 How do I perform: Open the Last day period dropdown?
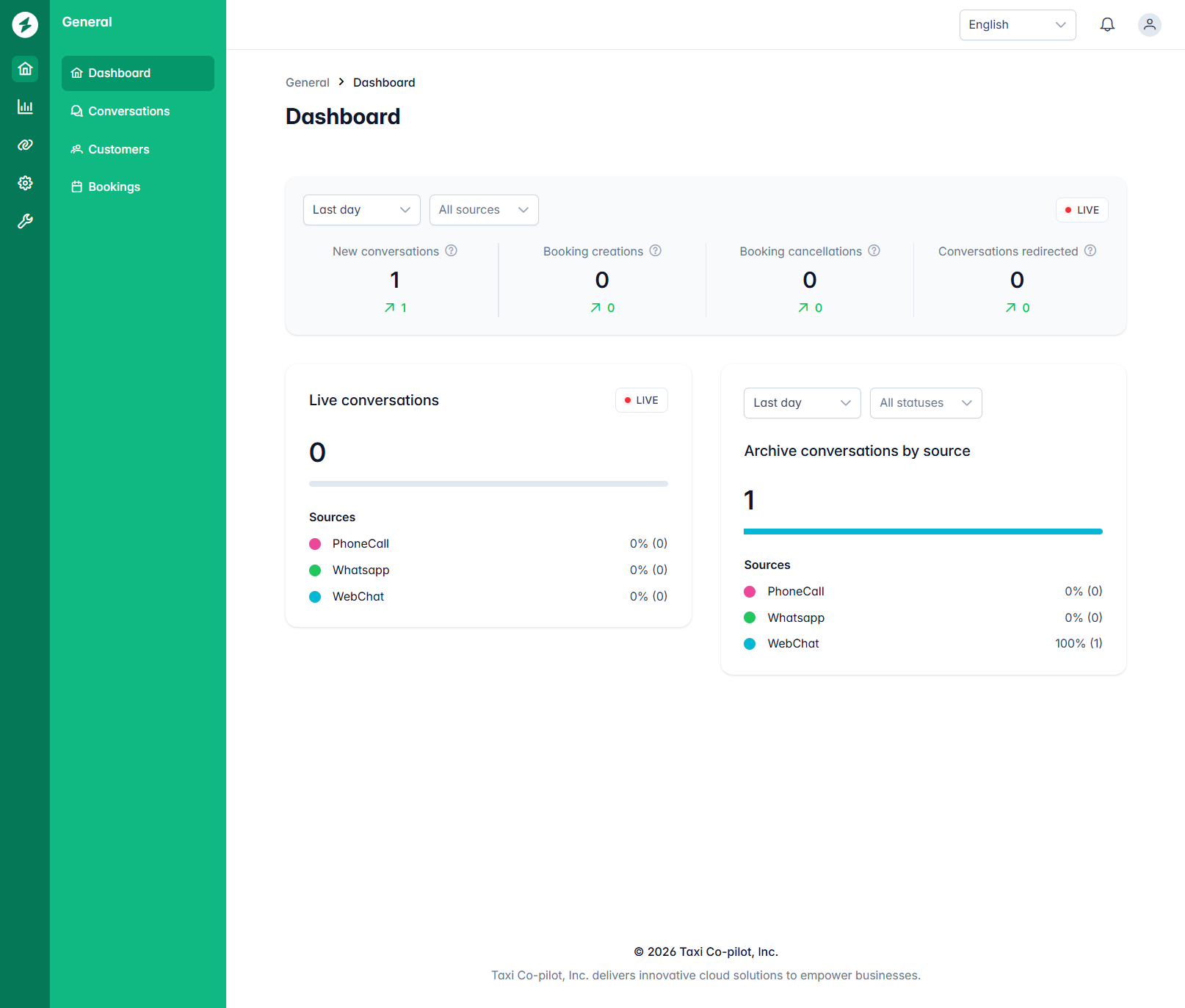(x=361, y=209)
